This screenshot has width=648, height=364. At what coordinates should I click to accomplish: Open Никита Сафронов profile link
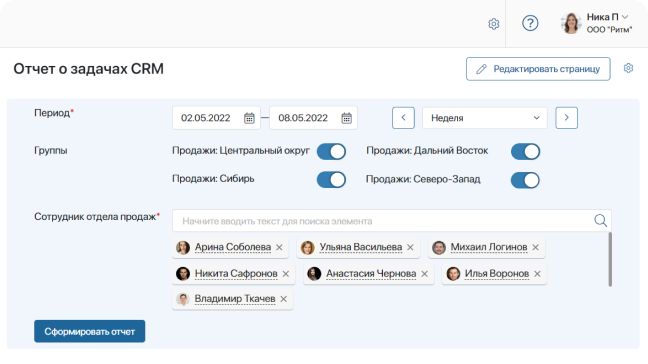236,274
